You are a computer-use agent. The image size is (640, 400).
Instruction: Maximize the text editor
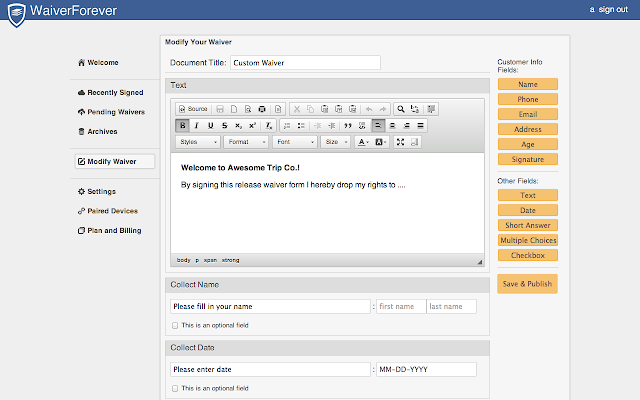pos(401,142)
